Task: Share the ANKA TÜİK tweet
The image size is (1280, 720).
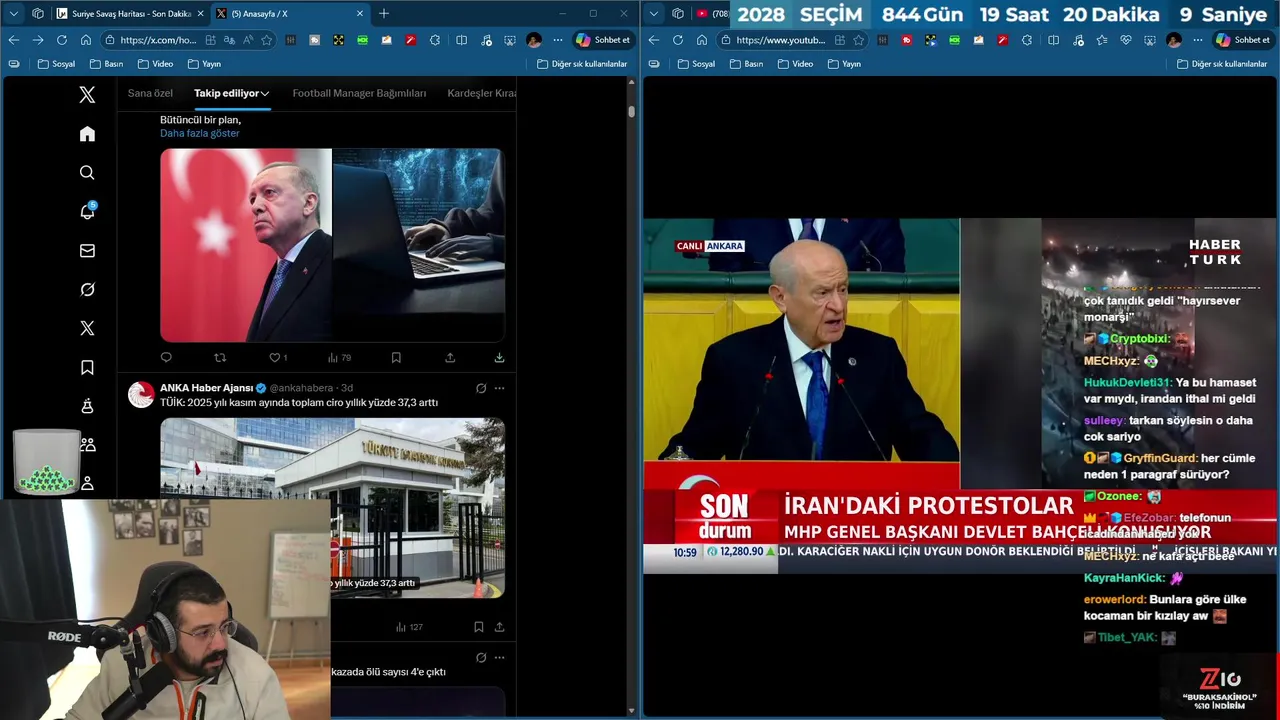Action: click(499, 627)
